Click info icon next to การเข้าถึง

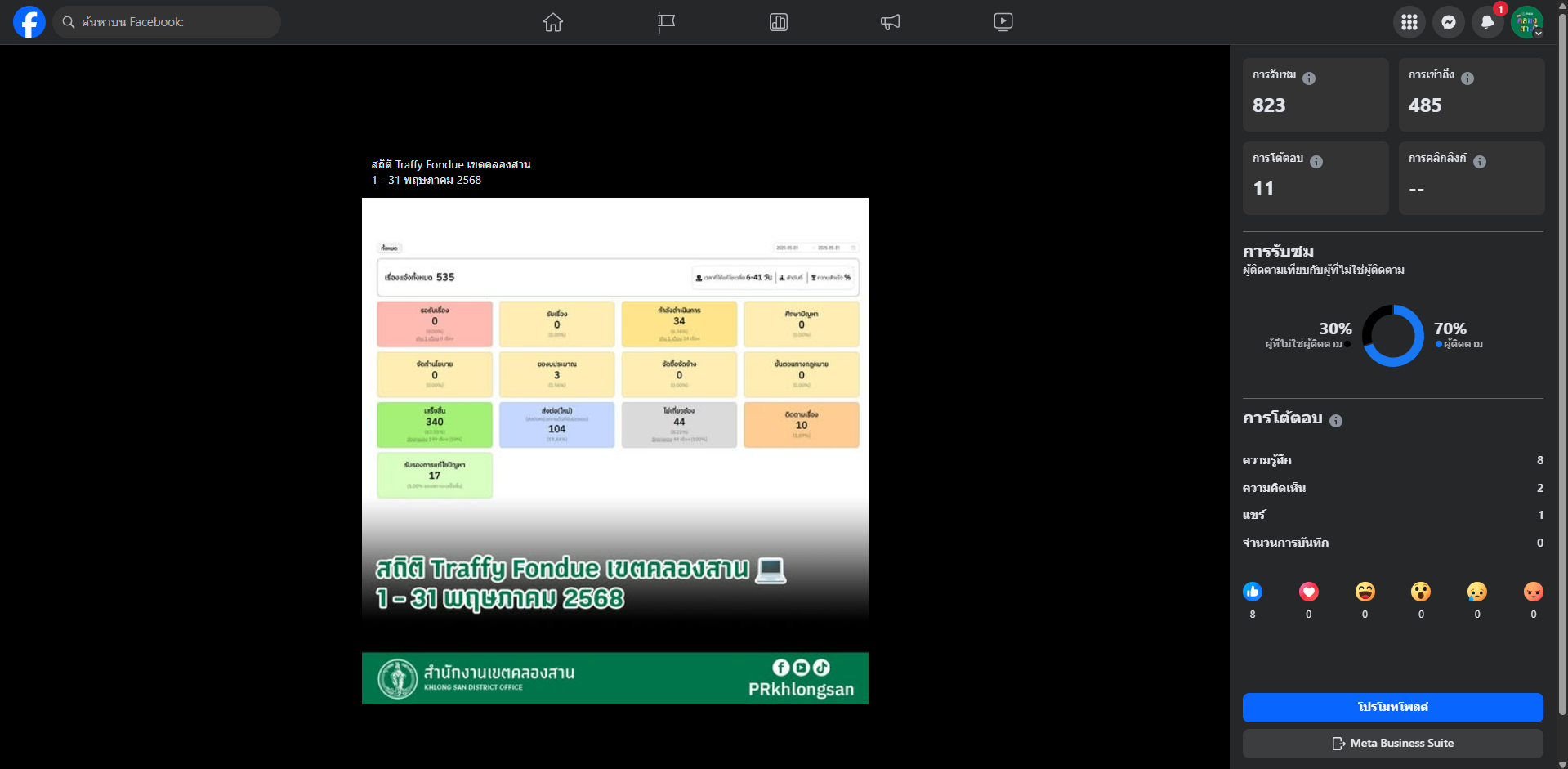click(1467, 78)
